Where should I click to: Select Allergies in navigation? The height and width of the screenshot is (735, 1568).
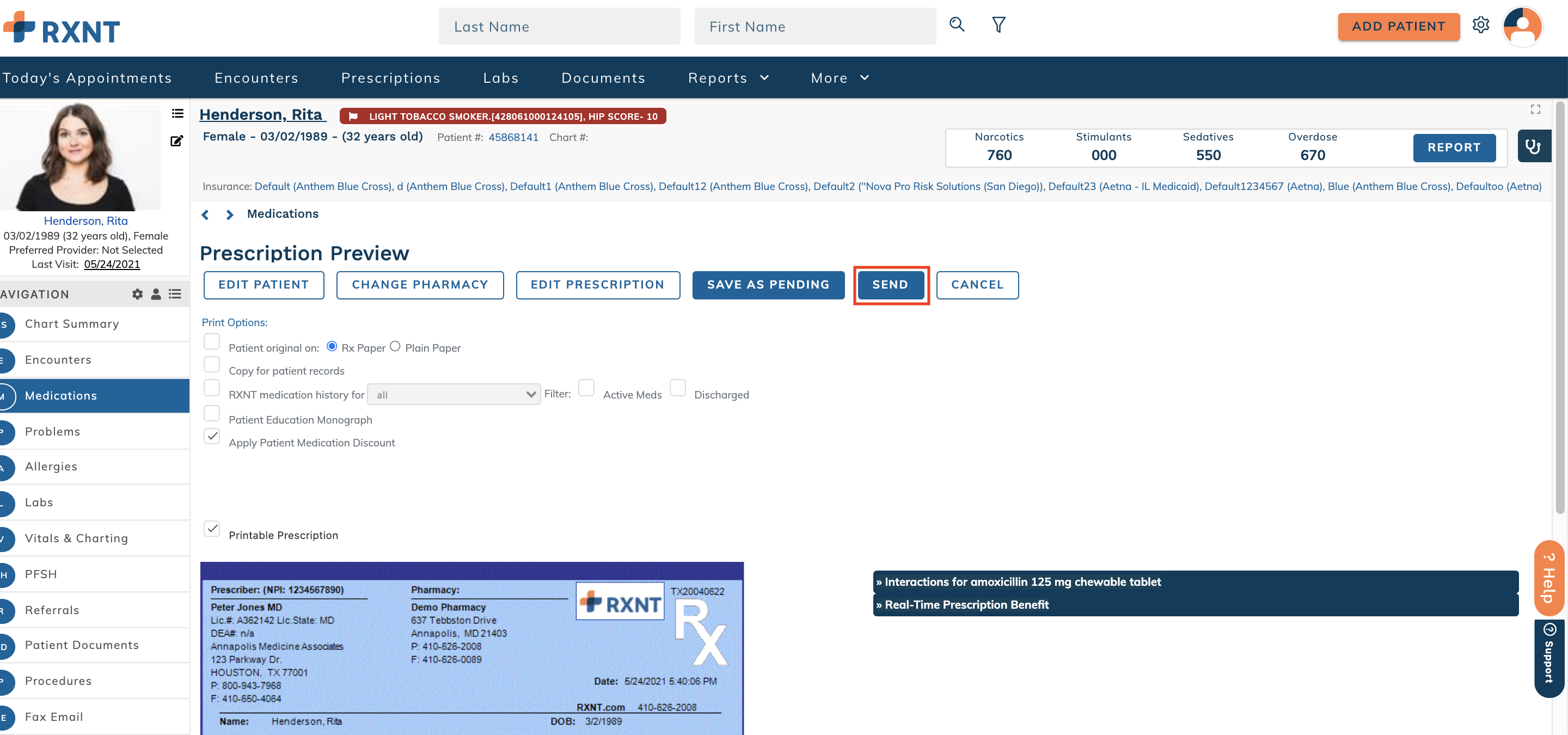(x=94, y=467)
